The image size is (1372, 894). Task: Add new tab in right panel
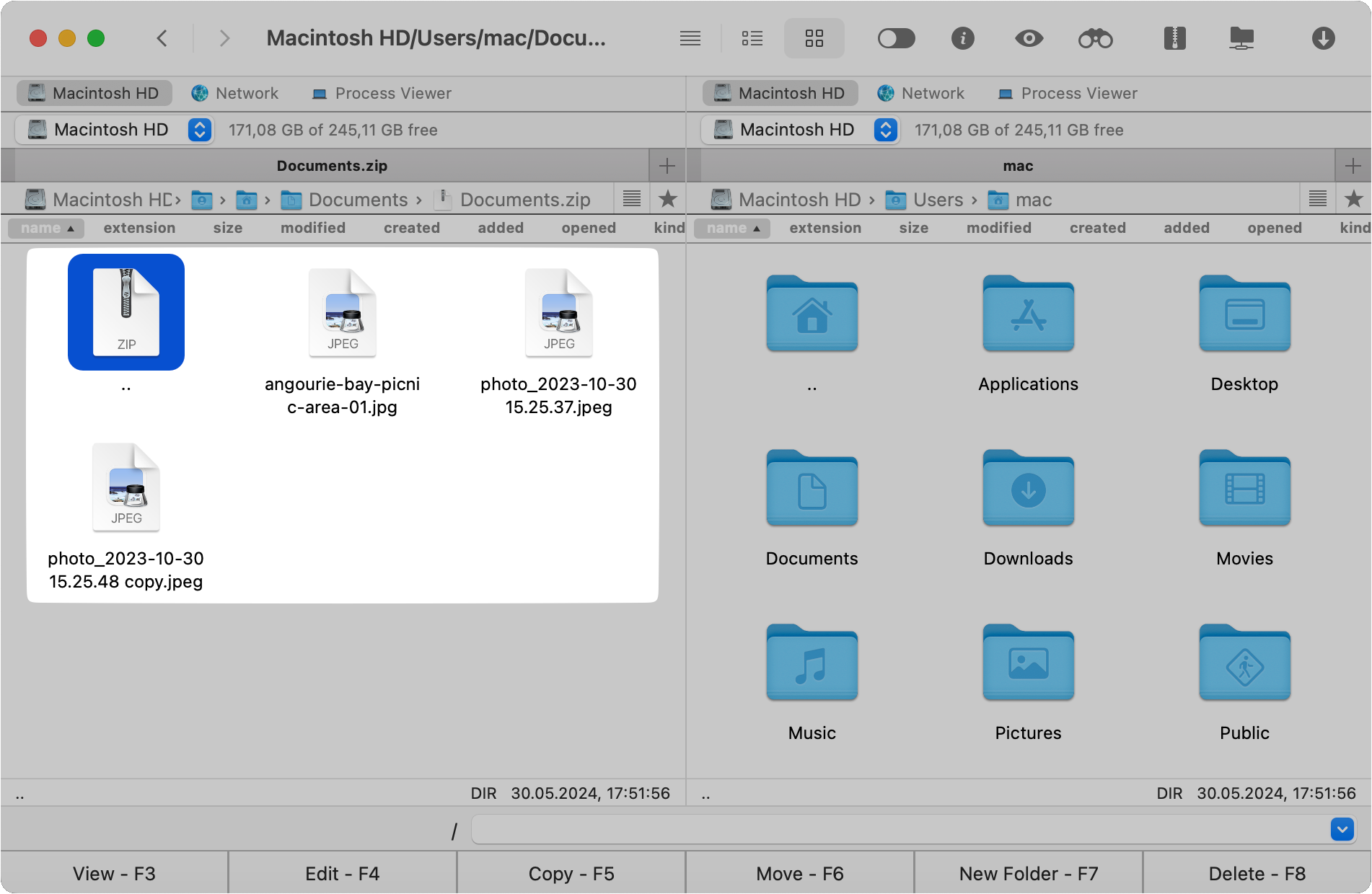tap(1353, 166)
